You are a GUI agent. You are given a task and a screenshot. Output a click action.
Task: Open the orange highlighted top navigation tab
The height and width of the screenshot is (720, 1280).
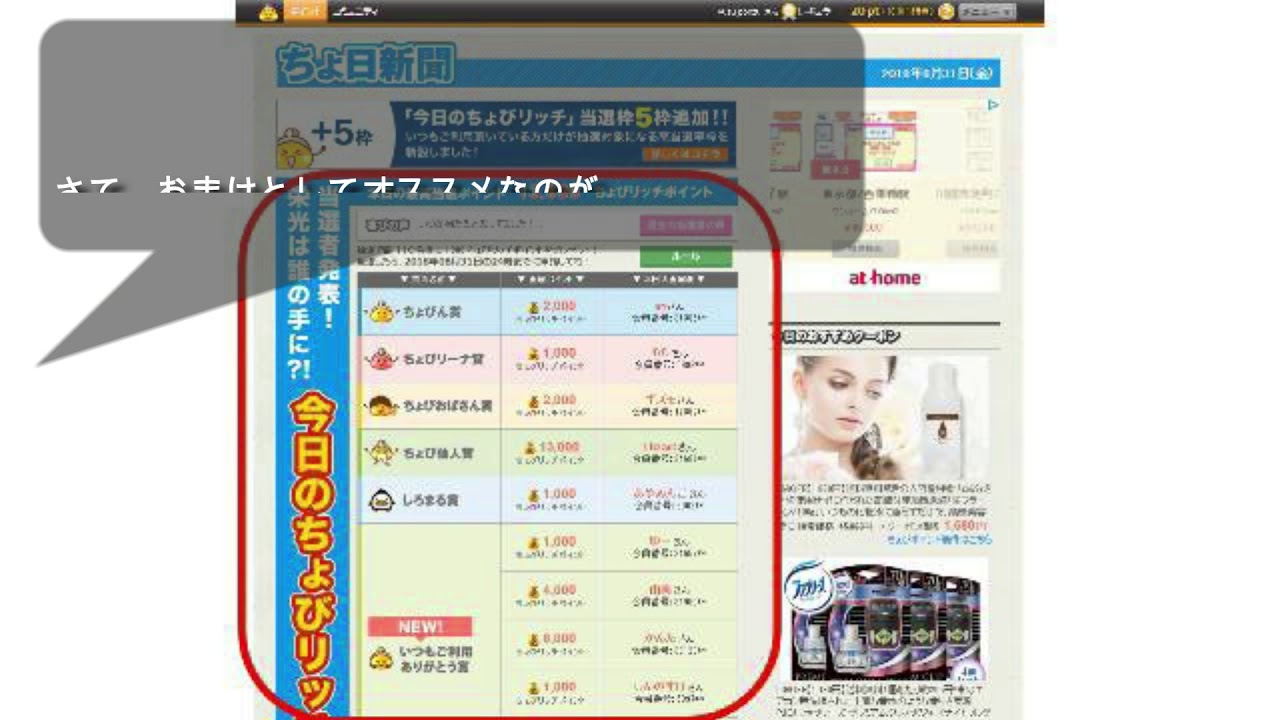pos(304,12)
